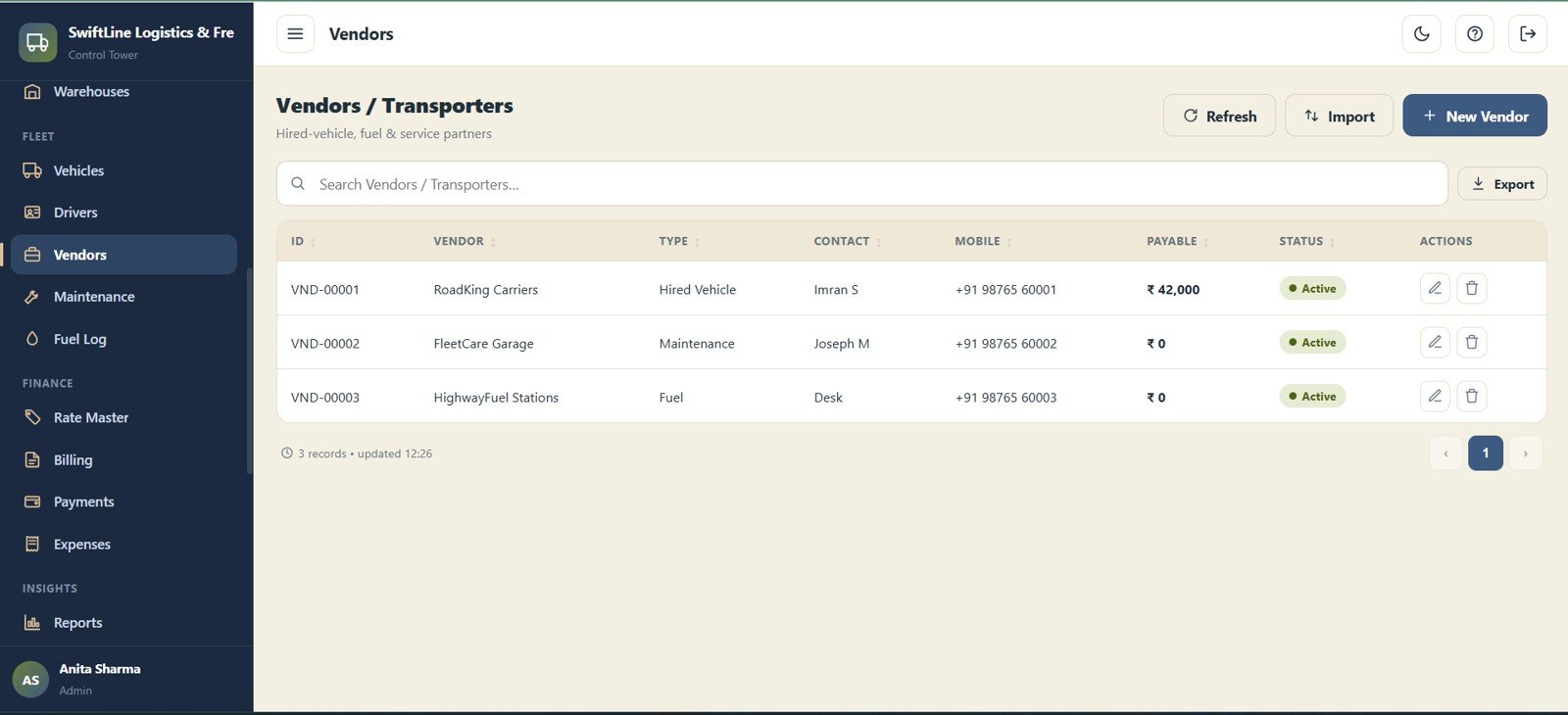Delete the FleetCare Garage vendor

[x=1472, y=342]
